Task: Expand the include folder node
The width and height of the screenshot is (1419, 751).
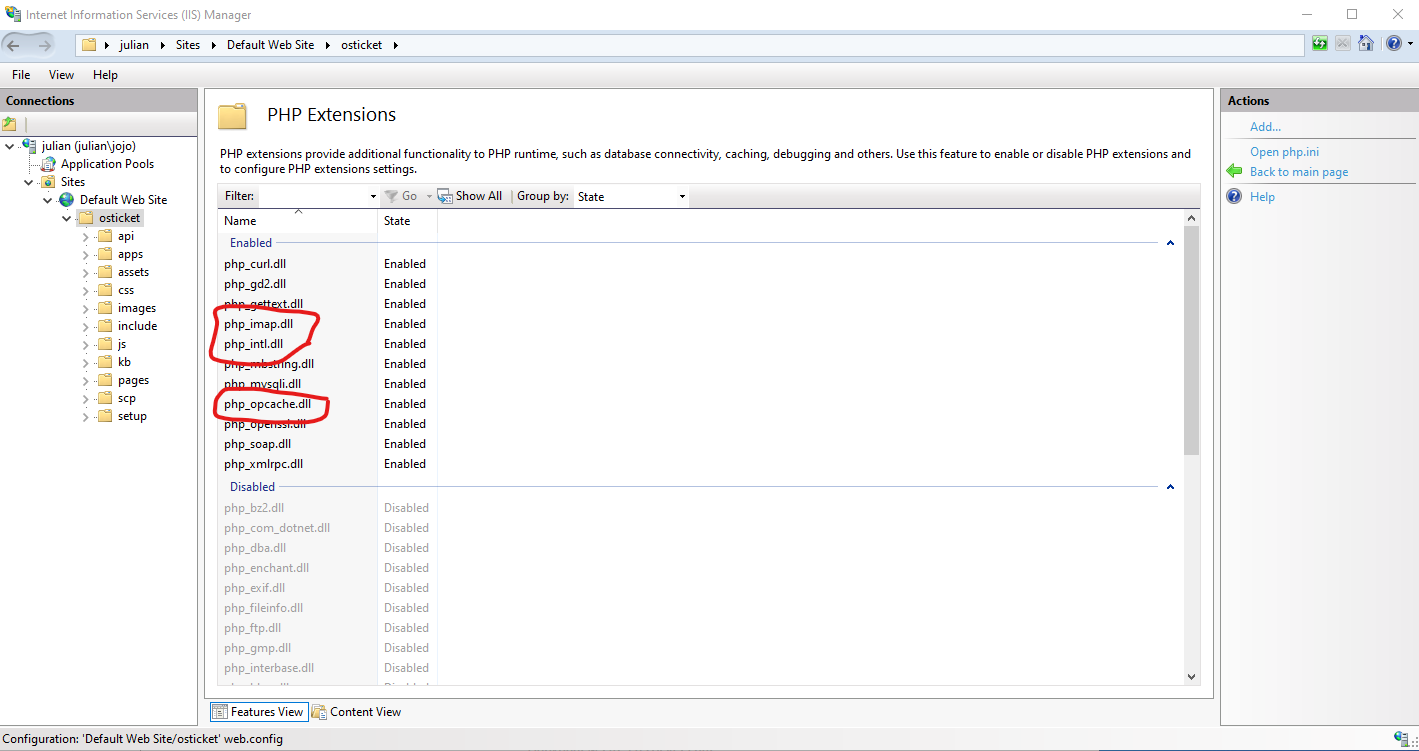Action: pyautogui.click(x=86, y=327)
